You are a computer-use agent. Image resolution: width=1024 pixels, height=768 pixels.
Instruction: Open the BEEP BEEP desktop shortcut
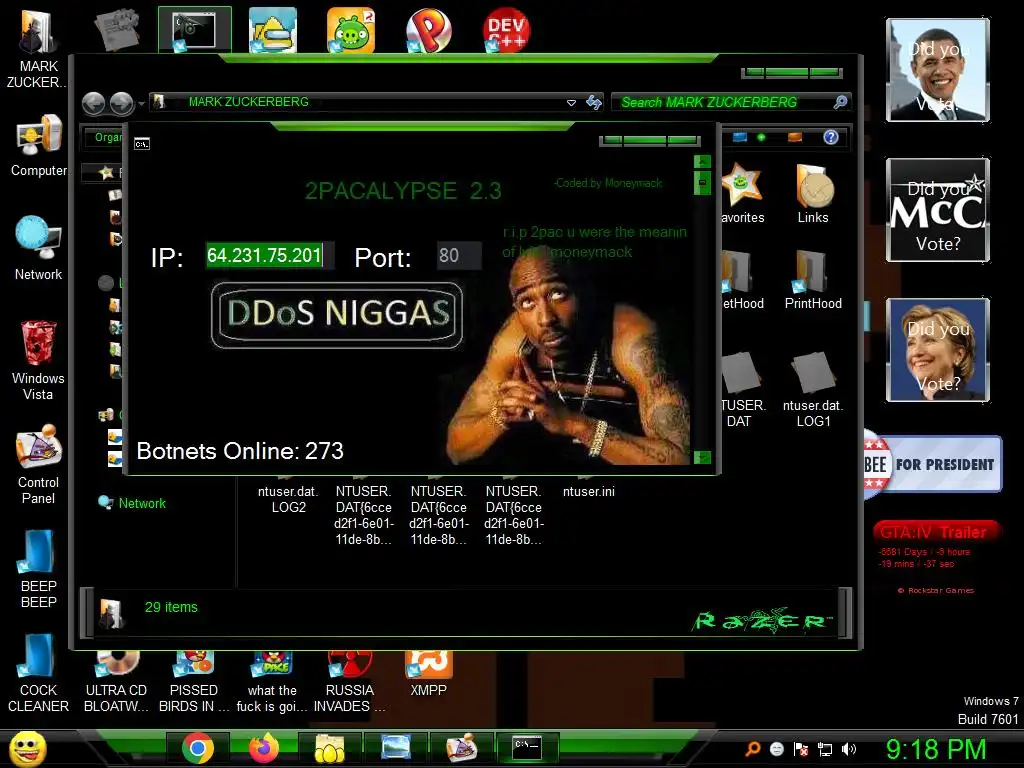point(38,568)
